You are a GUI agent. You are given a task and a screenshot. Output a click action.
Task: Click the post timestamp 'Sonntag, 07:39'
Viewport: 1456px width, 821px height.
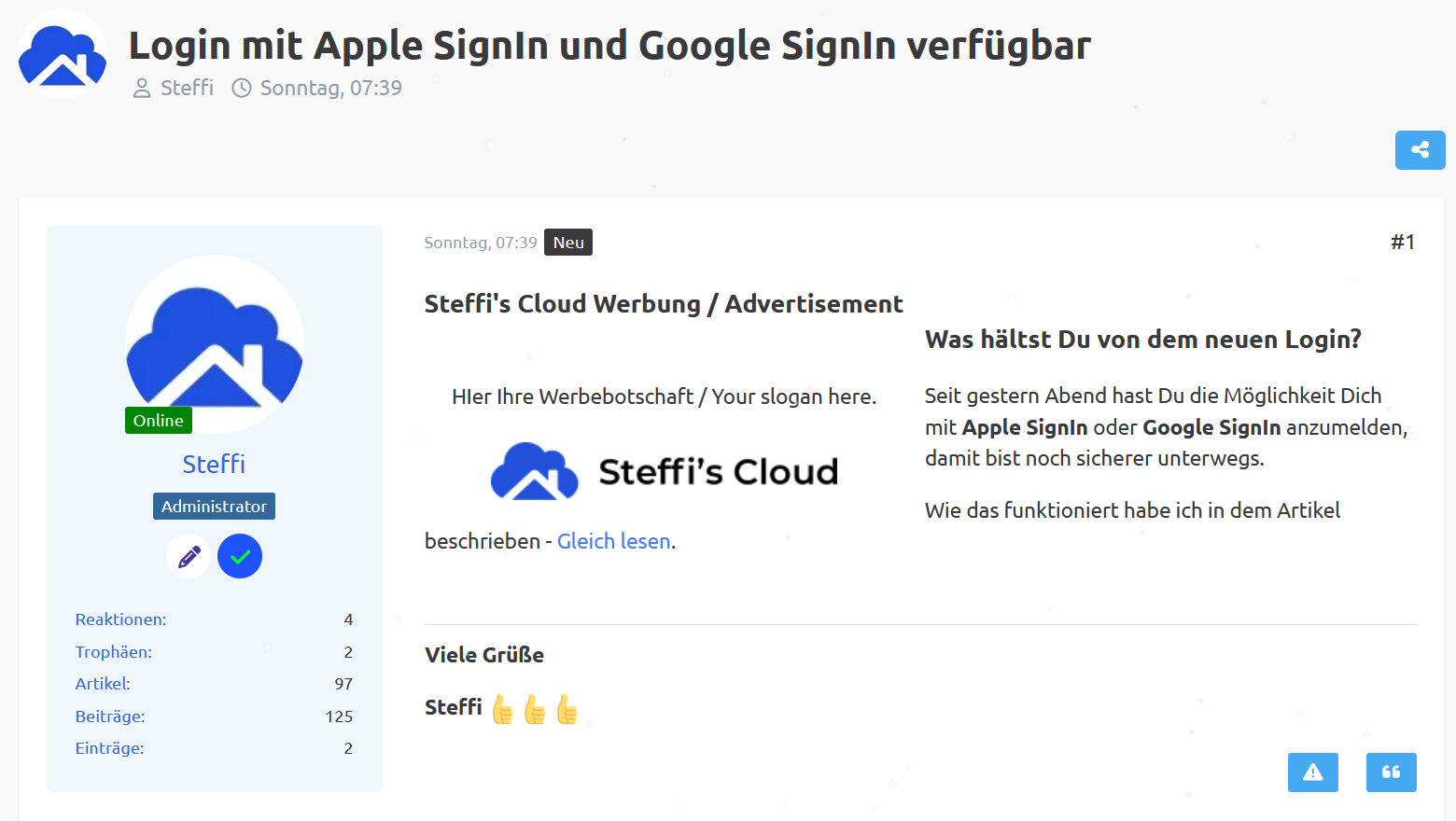point(480,243)
